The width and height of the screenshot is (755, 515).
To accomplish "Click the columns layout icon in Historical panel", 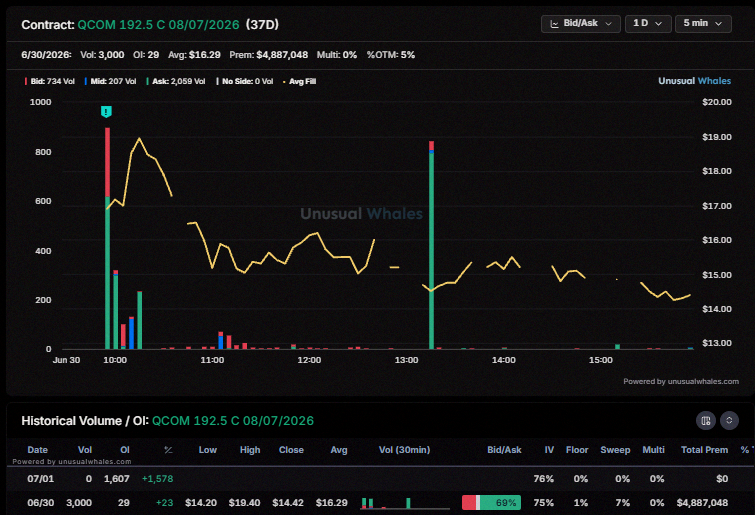I will coord(705,421).
